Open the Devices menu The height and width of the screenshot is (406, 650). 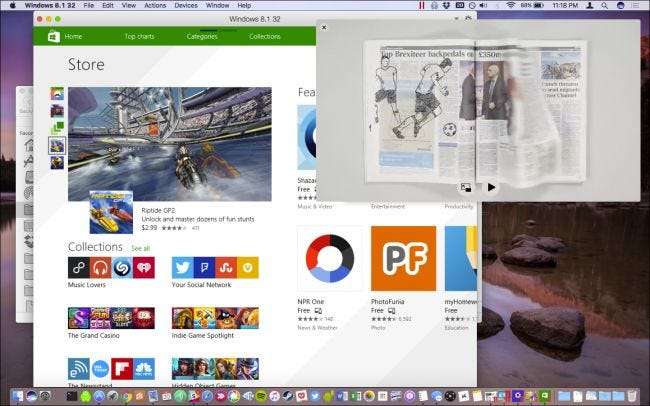pos(185,5)
